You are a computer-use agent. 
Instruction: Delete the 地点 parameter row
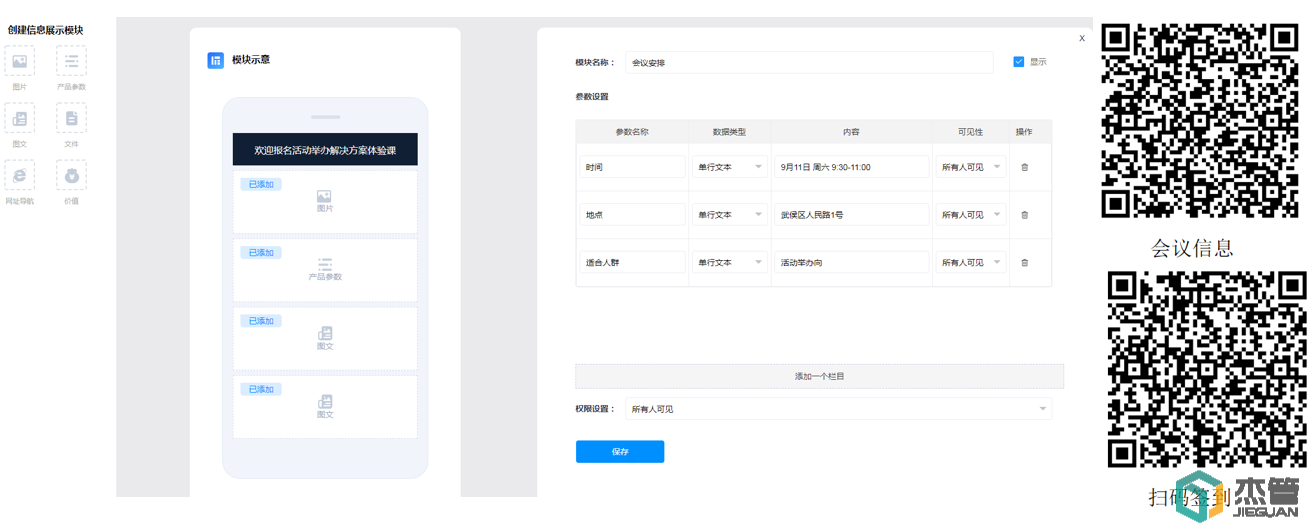pos(1024,215)
